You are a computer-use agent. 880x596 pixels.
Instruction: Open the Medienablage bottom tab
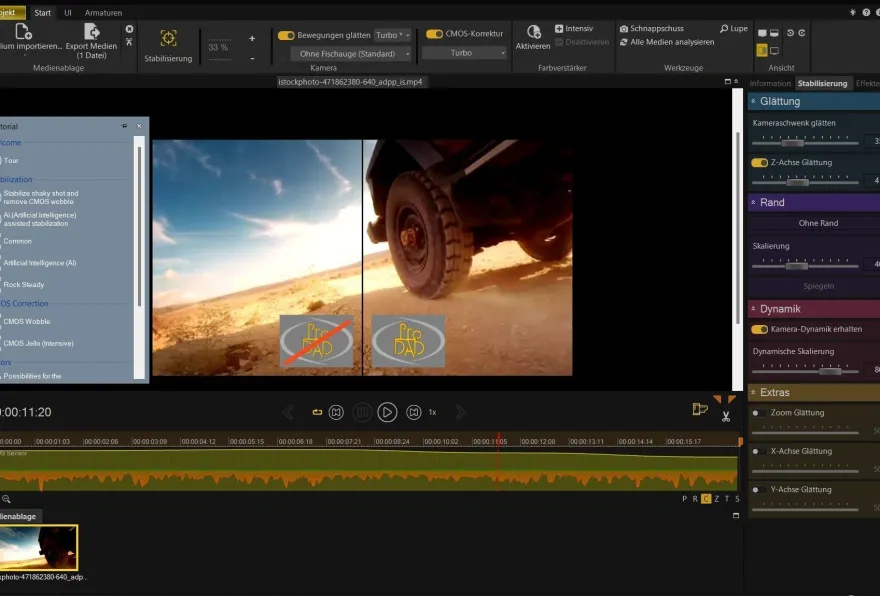[19, 516]
